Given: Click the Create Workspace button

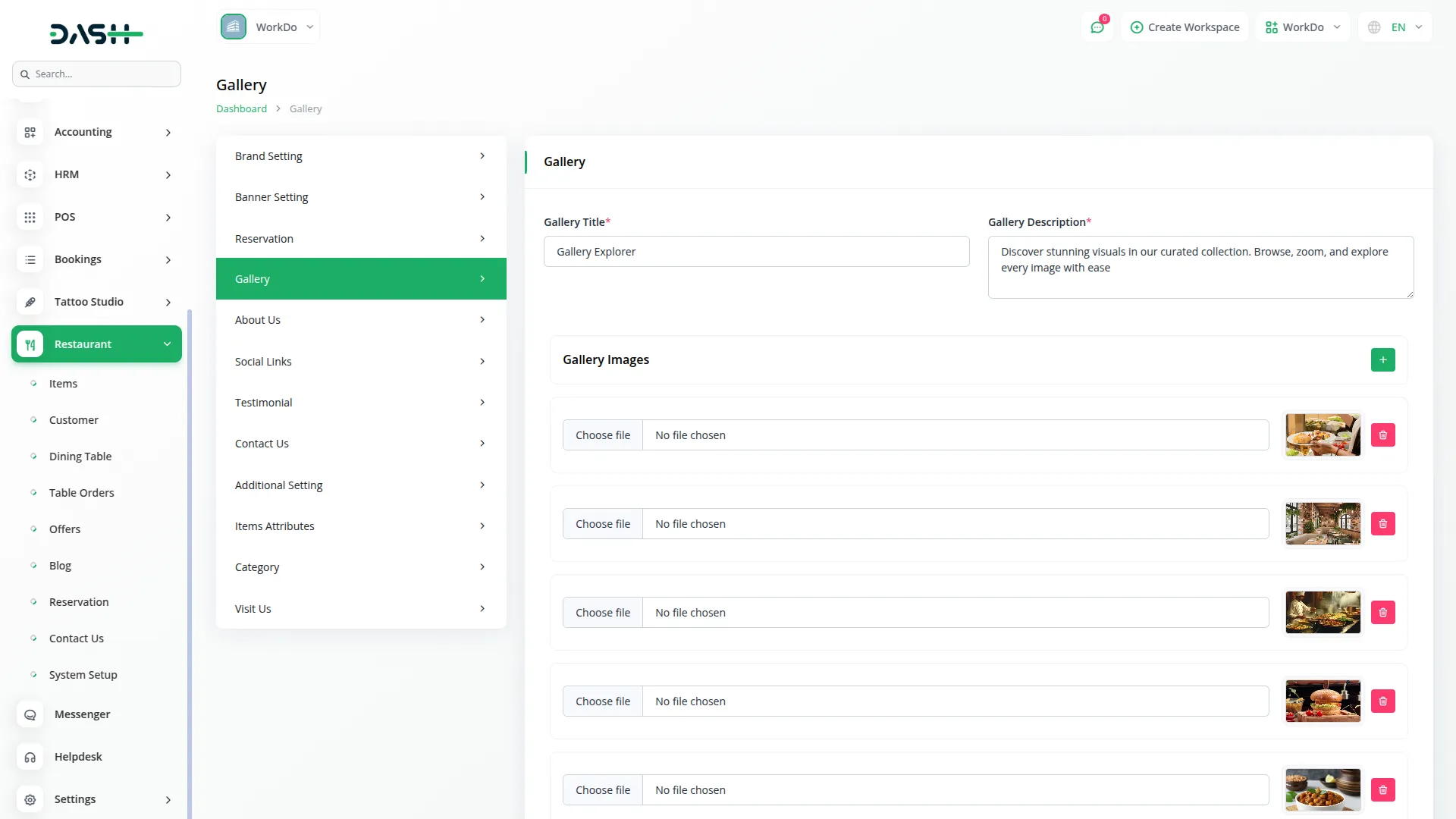Looking at the screenshot, I should 1185,27.
